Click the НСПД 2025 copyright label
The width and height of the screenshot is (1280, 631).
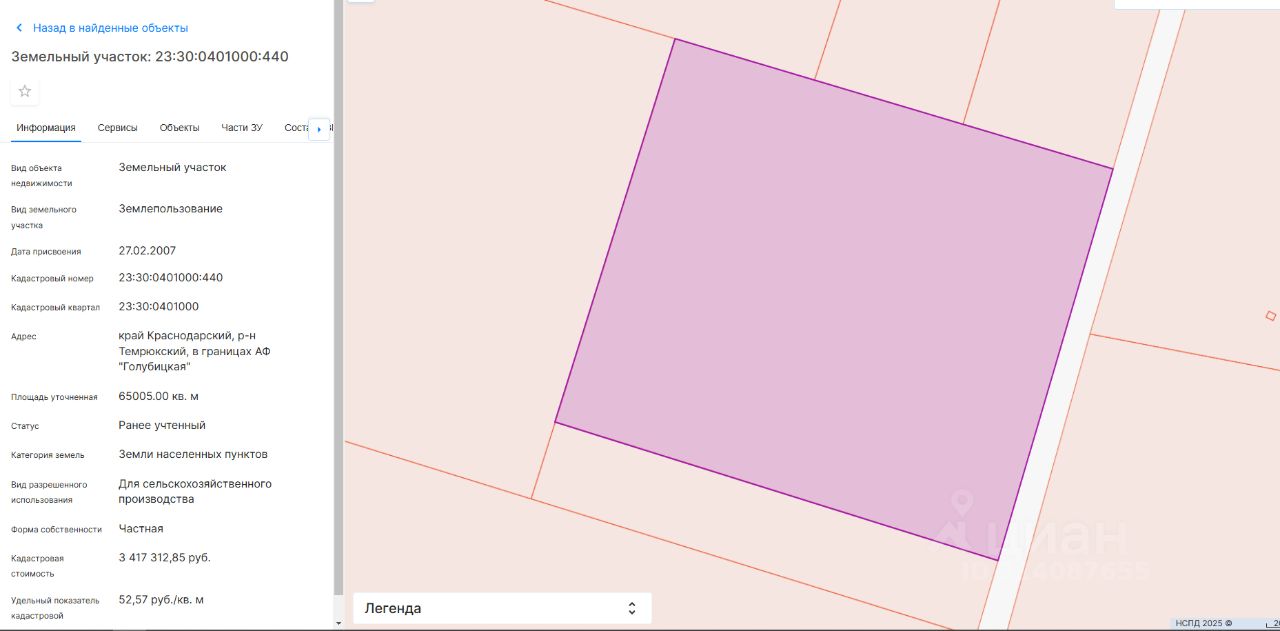tap(1204, 623)
